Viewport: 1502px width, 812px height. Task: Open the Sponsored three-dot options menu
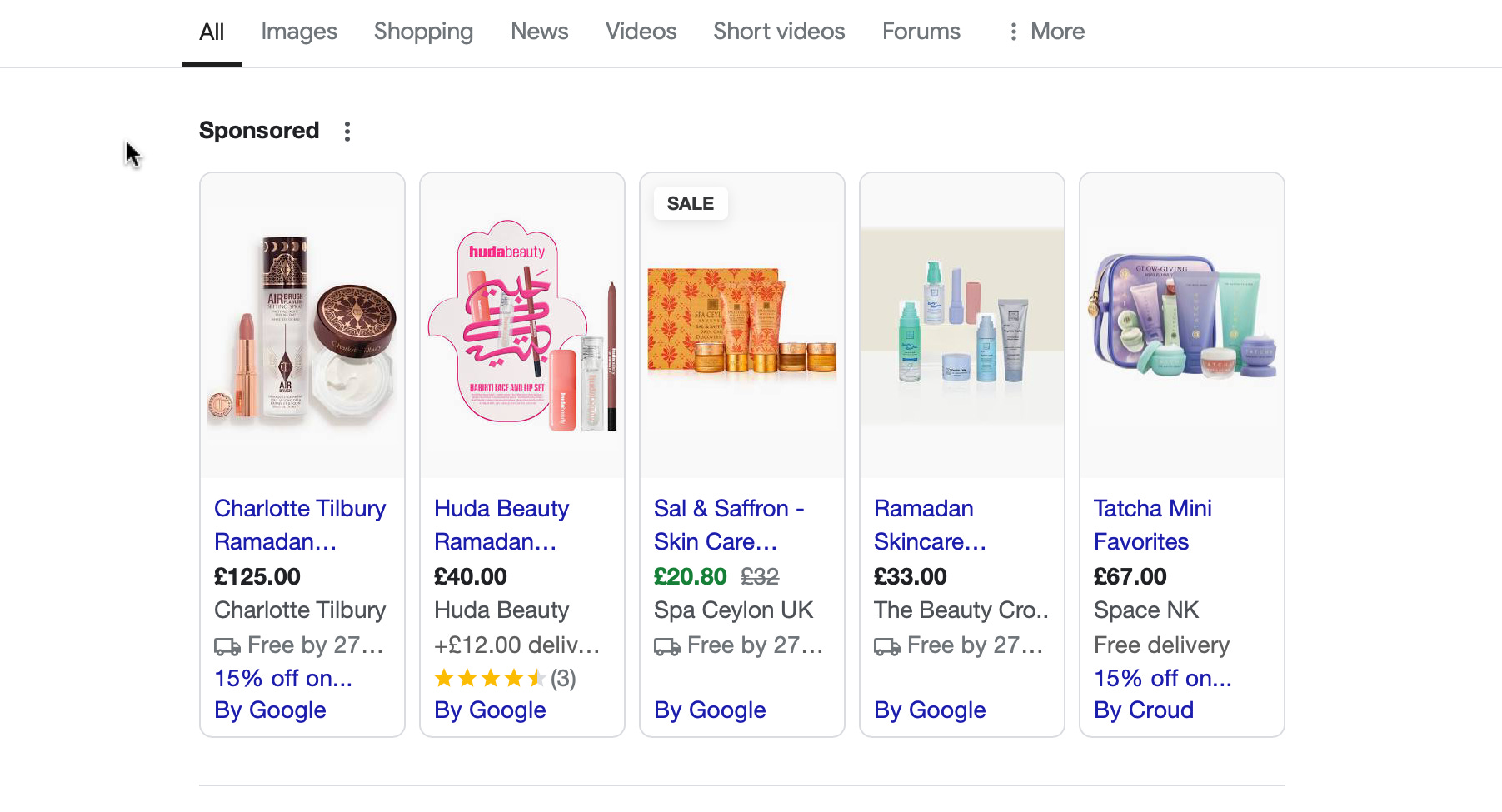point(347,131)
